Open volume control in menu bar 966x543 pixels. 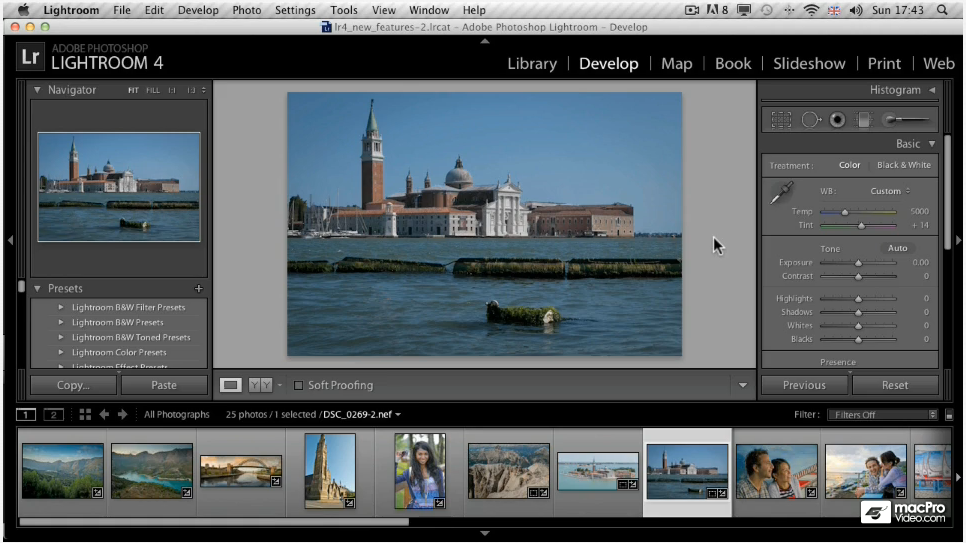pos(856,10)
